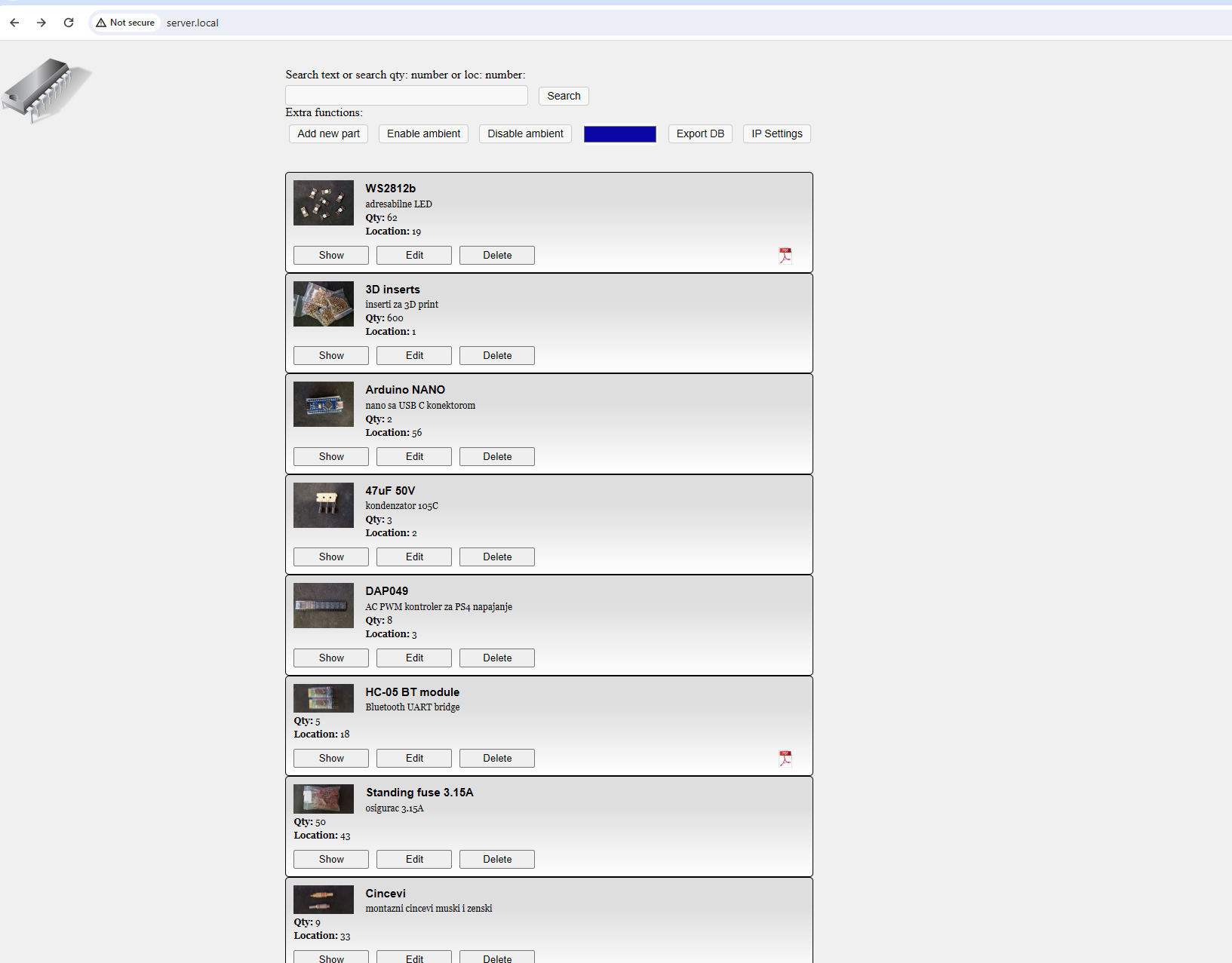Screen dimensions: 1232x963
Task: Open HC-05 BT module thumbnail
Action: pyautogui.click(x=324, y=698)
